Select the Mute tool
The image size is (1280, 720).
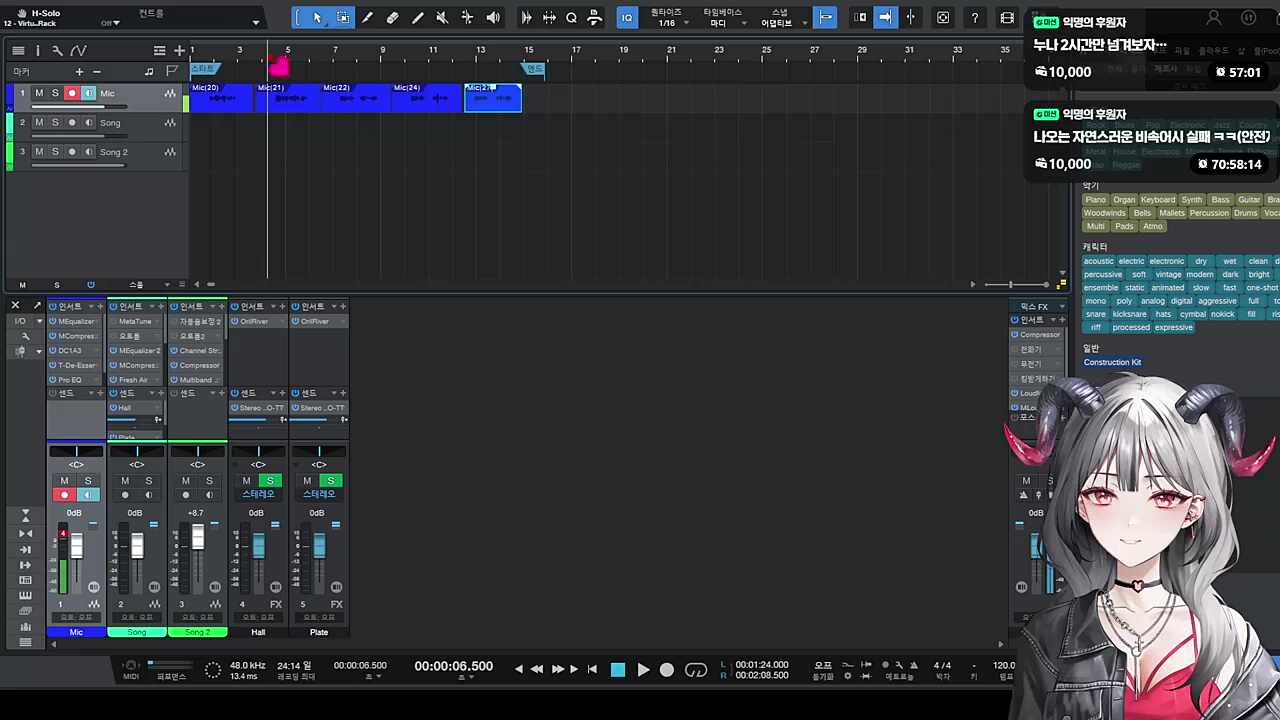(442, 18)
